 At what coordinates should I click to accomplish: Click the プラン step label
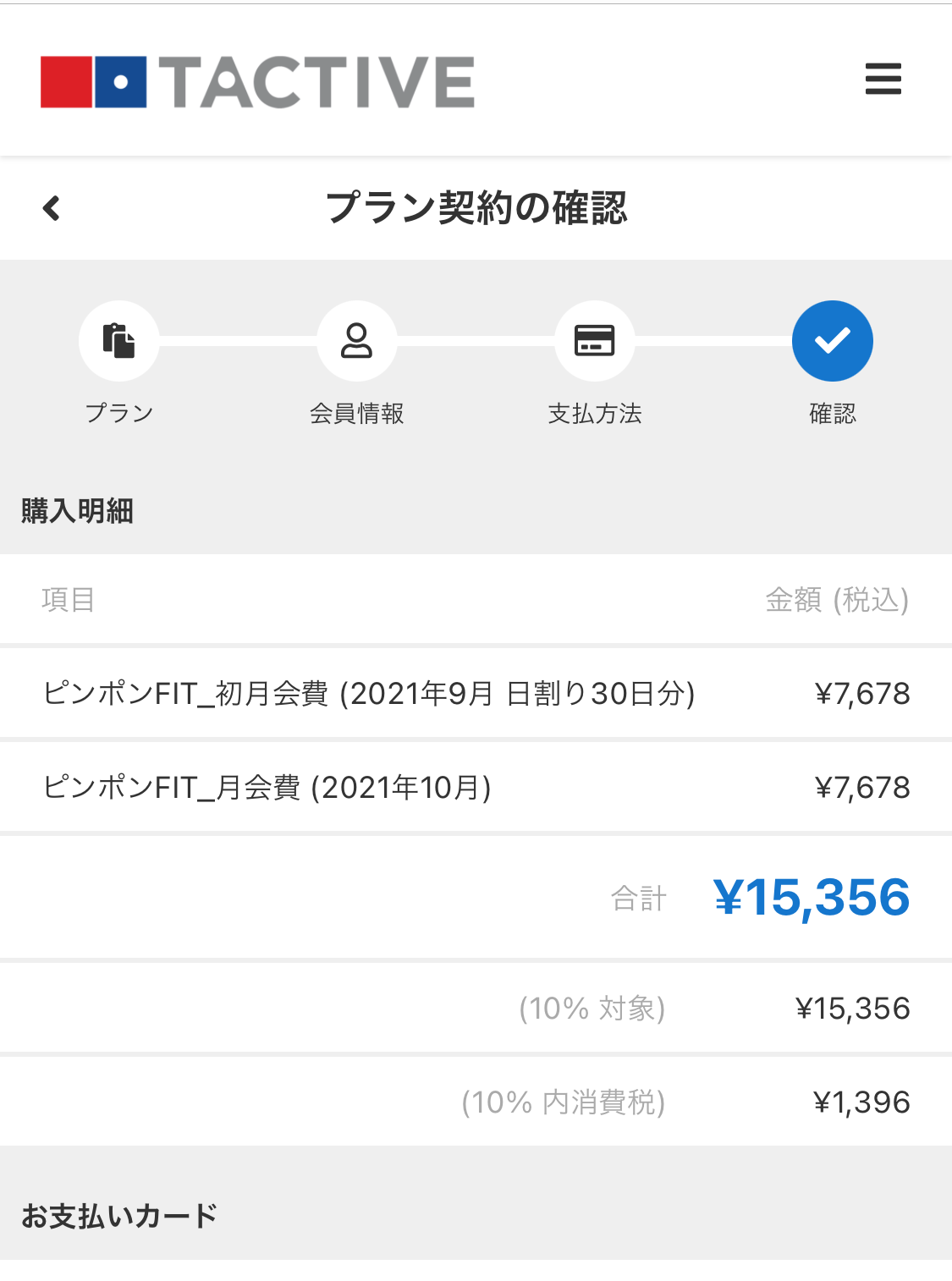click(119, 413)
